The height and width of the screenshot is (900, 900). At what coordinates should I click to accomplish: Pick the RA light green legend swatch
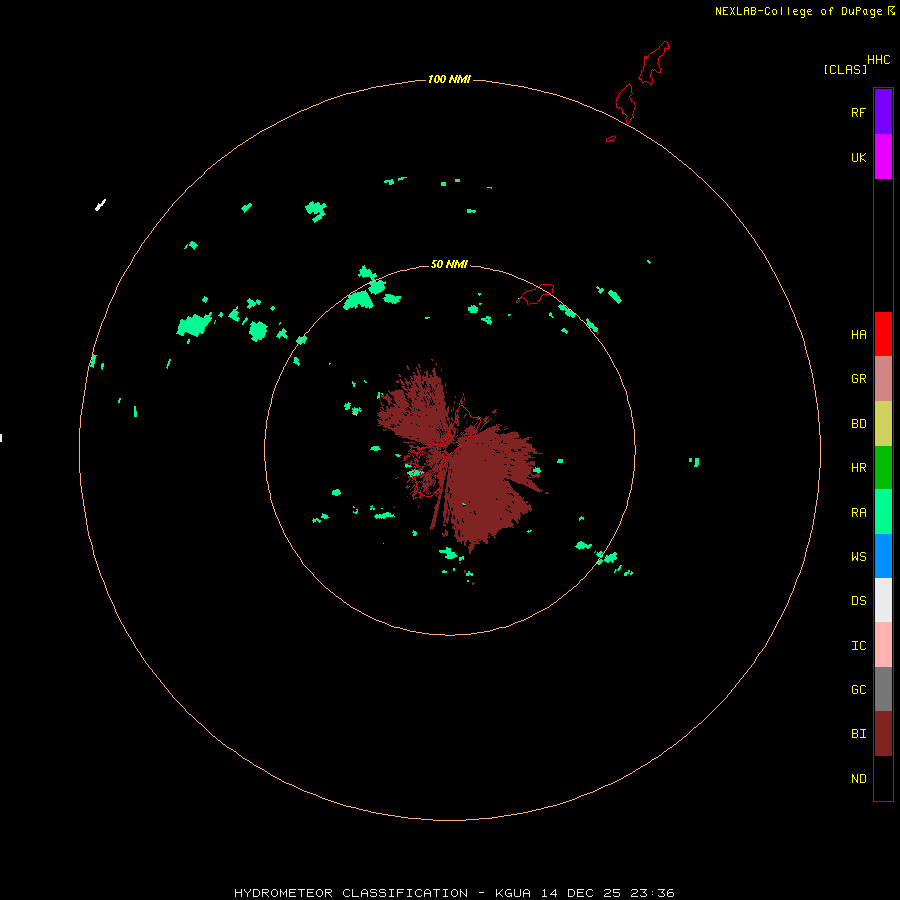pos(883,512)
